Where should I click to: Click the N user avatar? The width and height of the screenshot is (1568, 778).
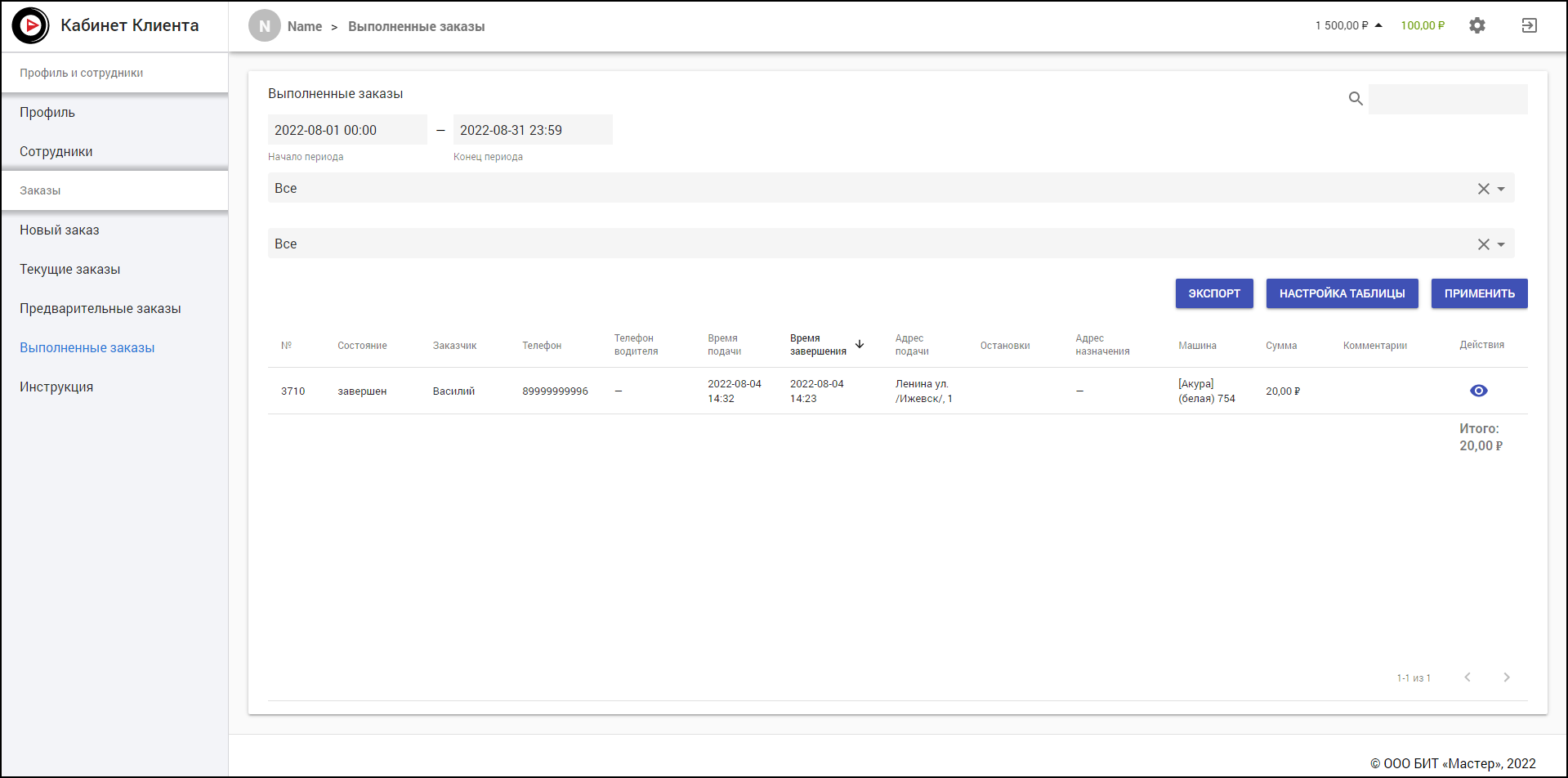click(x=264, y=26)
